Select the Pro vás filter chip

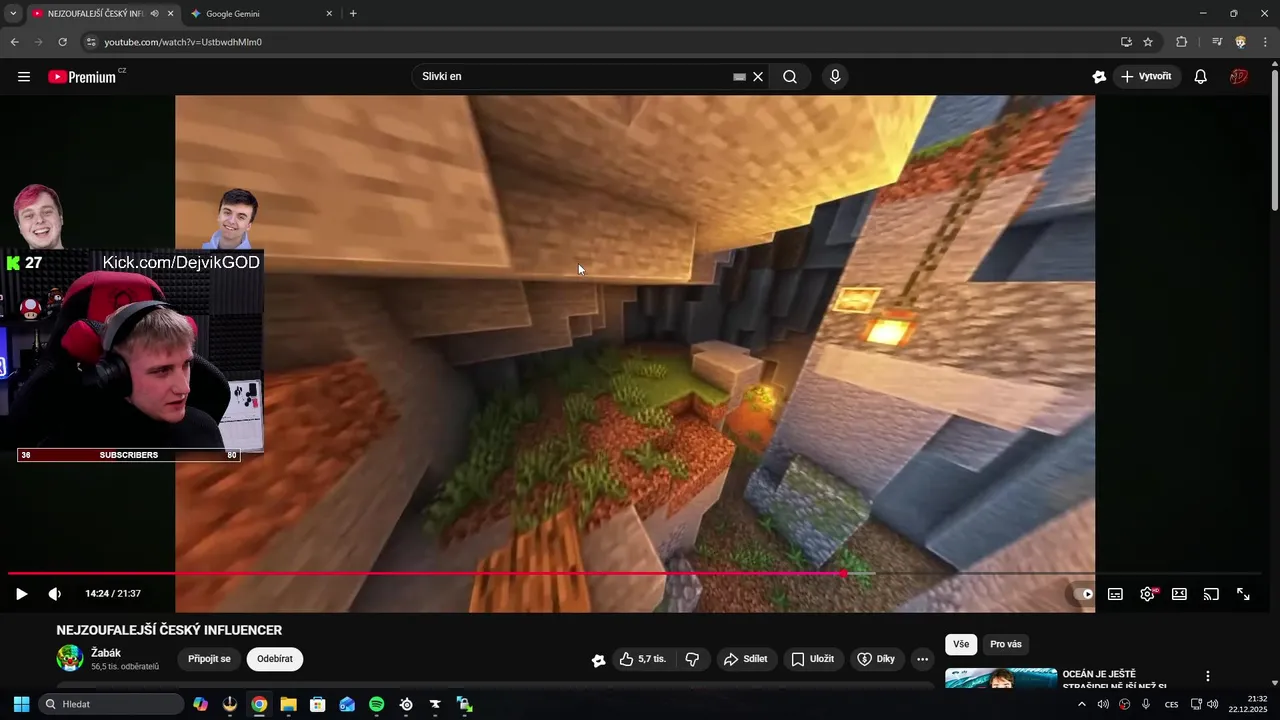click(x=1005, y=645)
